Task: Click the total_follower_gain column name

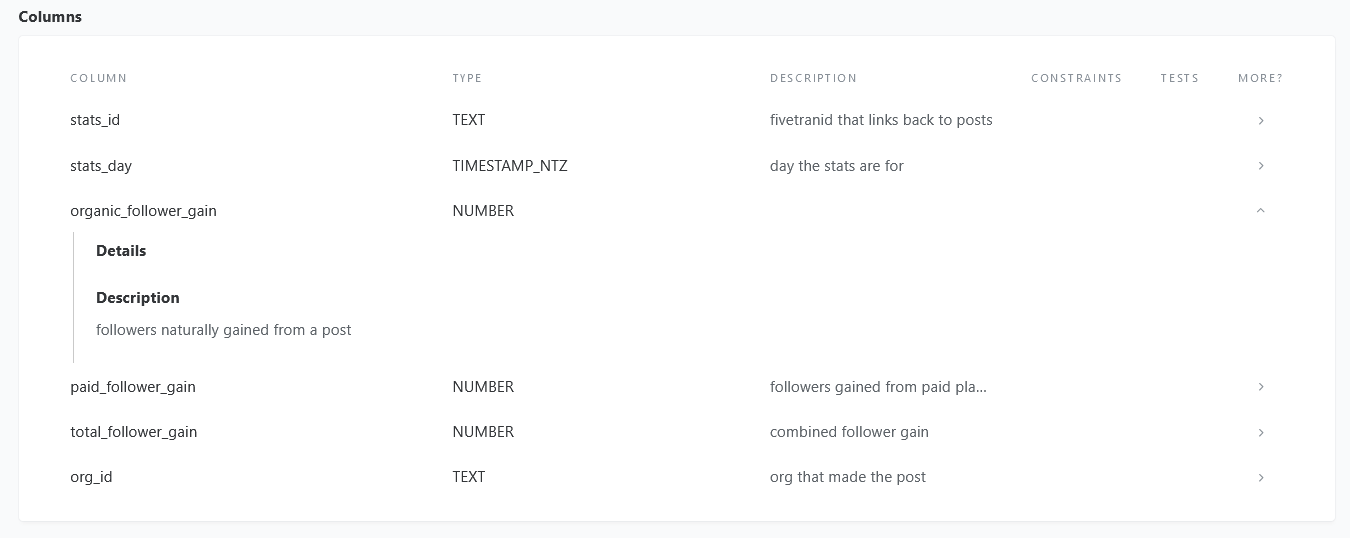Action: tap(134, 432)
